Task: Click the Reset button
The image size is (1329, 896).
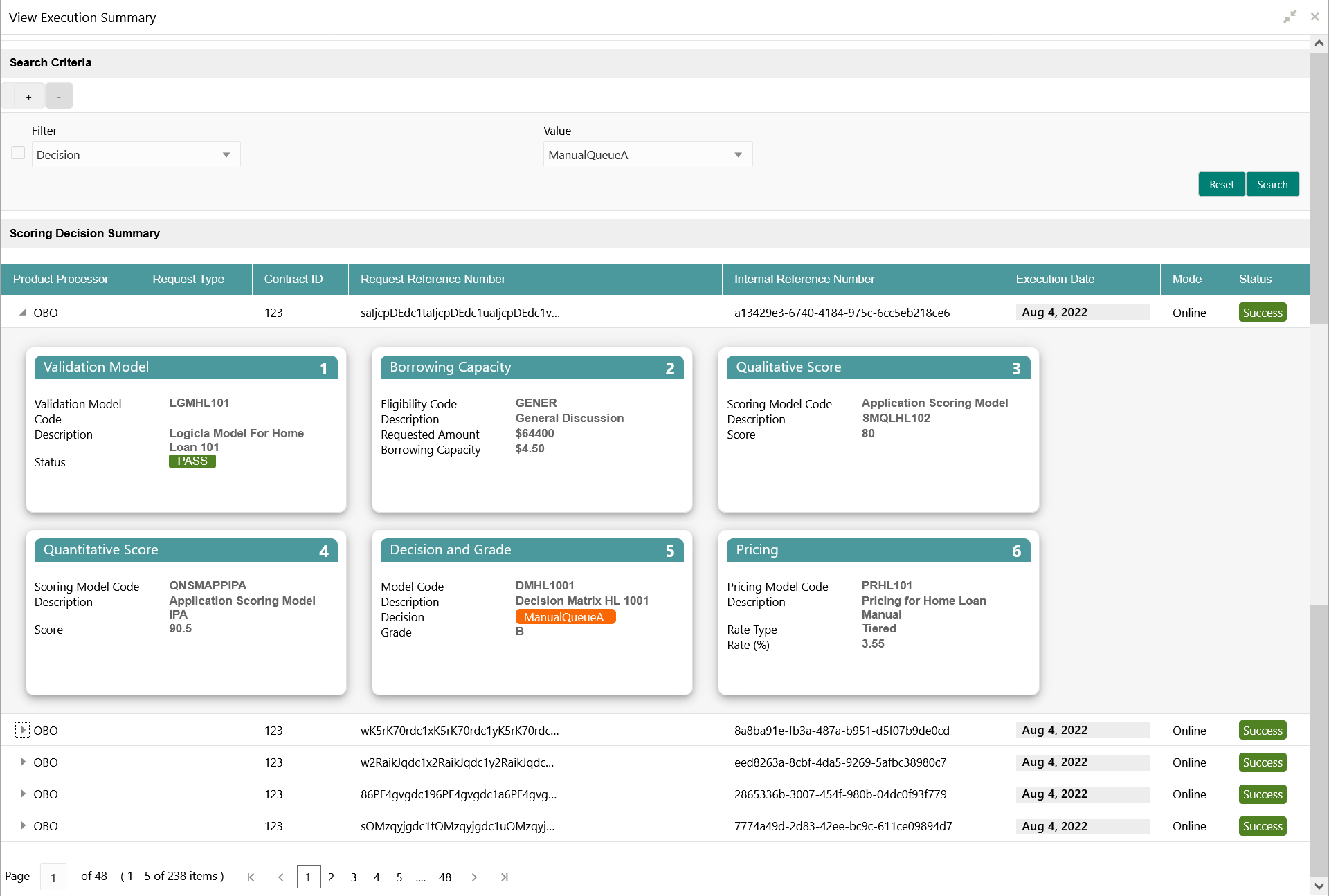Action: [x=1221, y=185]
